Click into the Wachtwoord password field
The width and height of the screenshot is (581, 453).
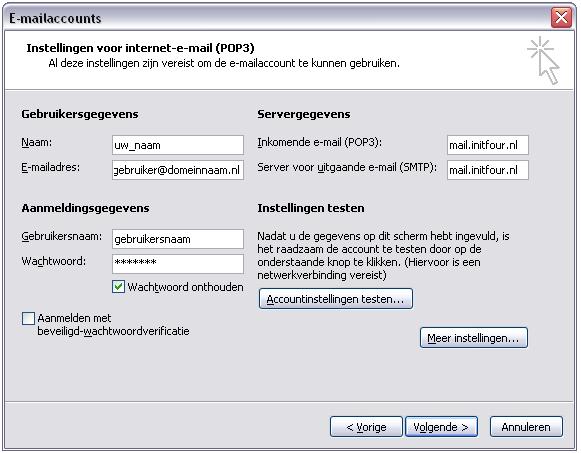(x=178, y=264)
